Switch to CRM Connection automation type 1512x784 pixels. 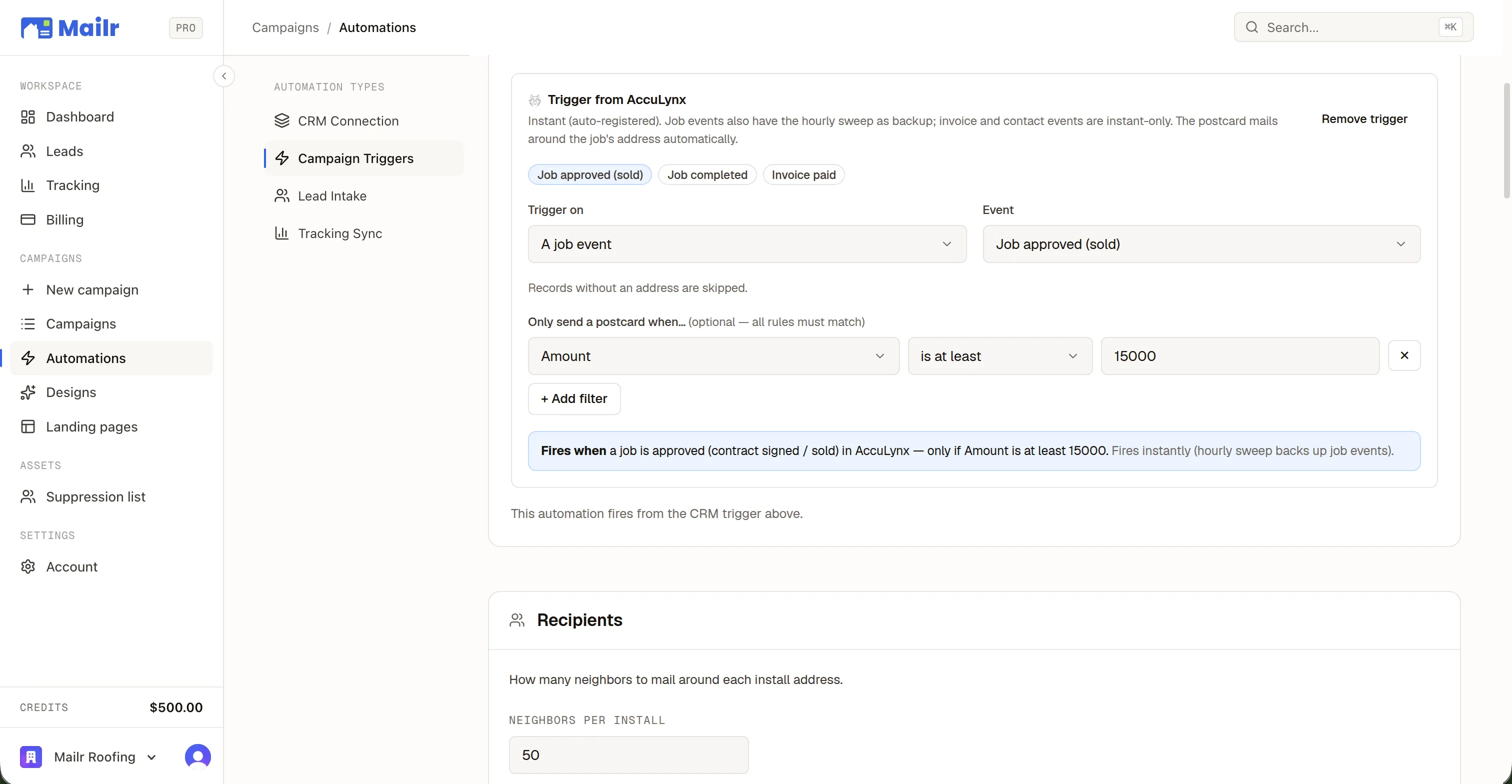point(364,121)
